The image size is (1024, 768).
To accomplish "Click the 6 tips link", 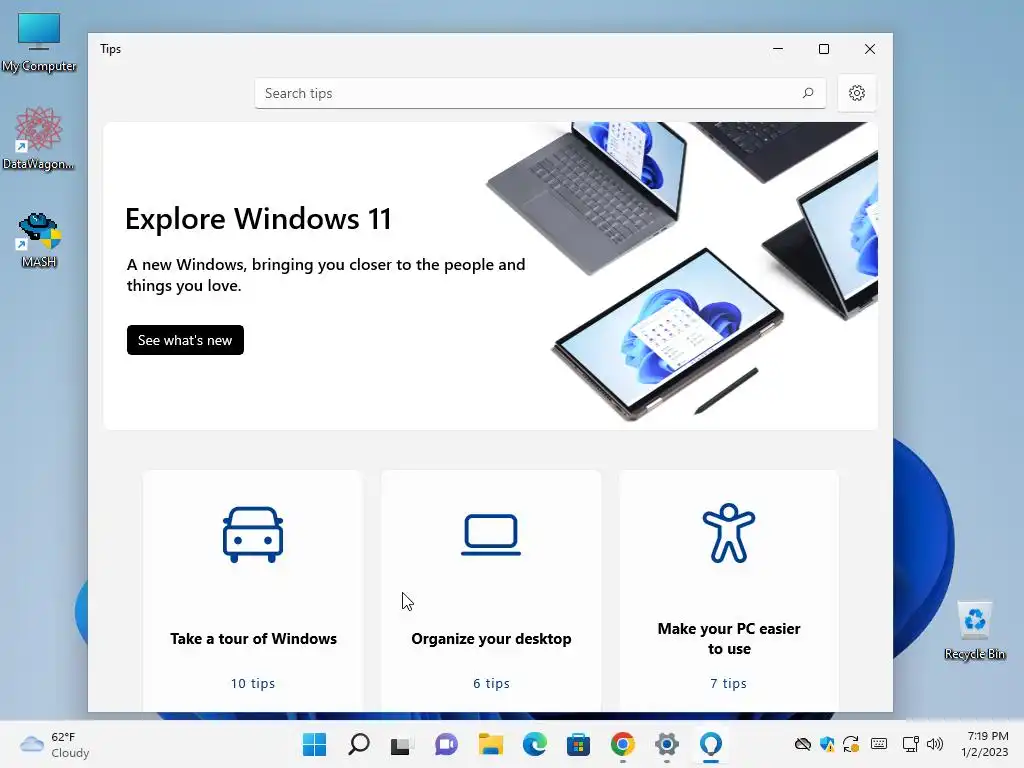I will pyautogui.click(x=491, y=683).
